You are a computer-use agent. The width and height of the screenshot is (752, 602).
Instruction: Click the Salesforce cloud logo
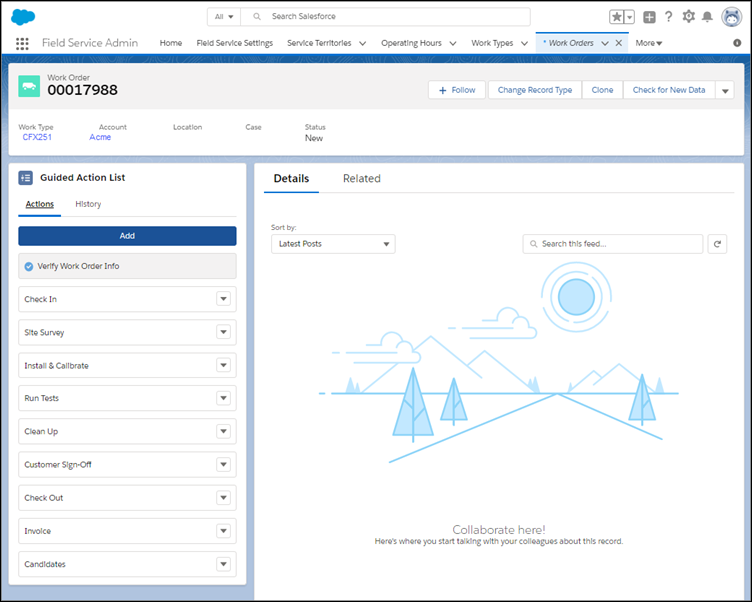click(23, 17)
